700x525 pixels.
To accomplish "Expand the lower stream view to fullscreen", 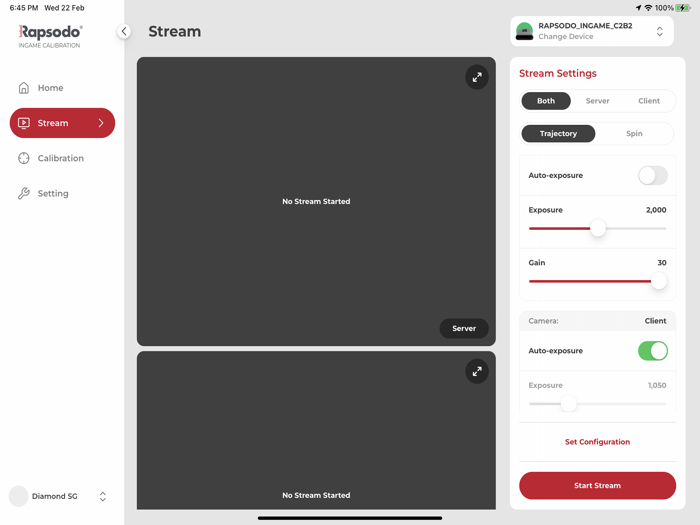I will (x=477, y=371).
